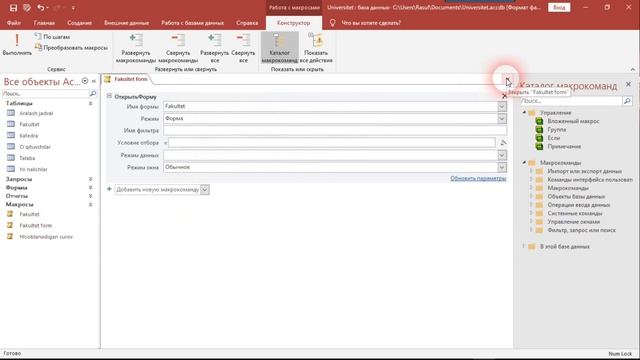Select Группа in the catalog
This screenshot has width=640, height=360.
(x=557, y=129)
